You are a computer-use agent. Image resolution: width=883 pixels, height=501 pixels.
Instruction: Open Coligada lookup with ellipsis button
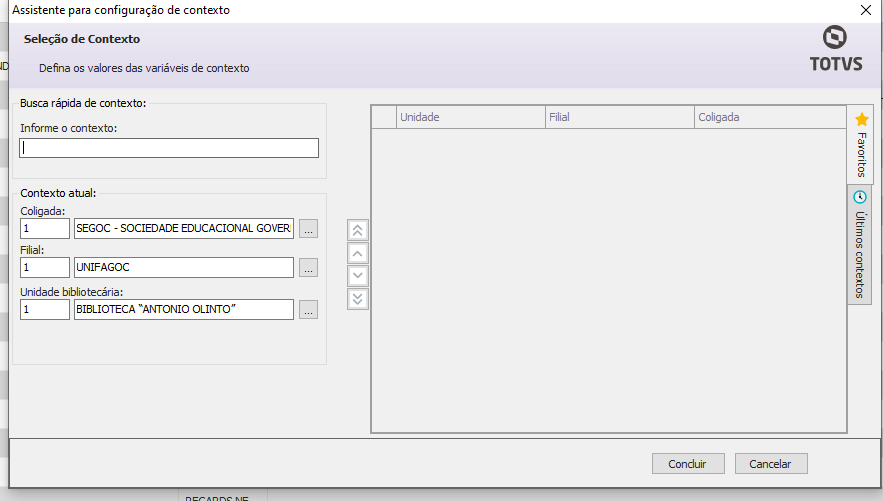pos(308,229)
